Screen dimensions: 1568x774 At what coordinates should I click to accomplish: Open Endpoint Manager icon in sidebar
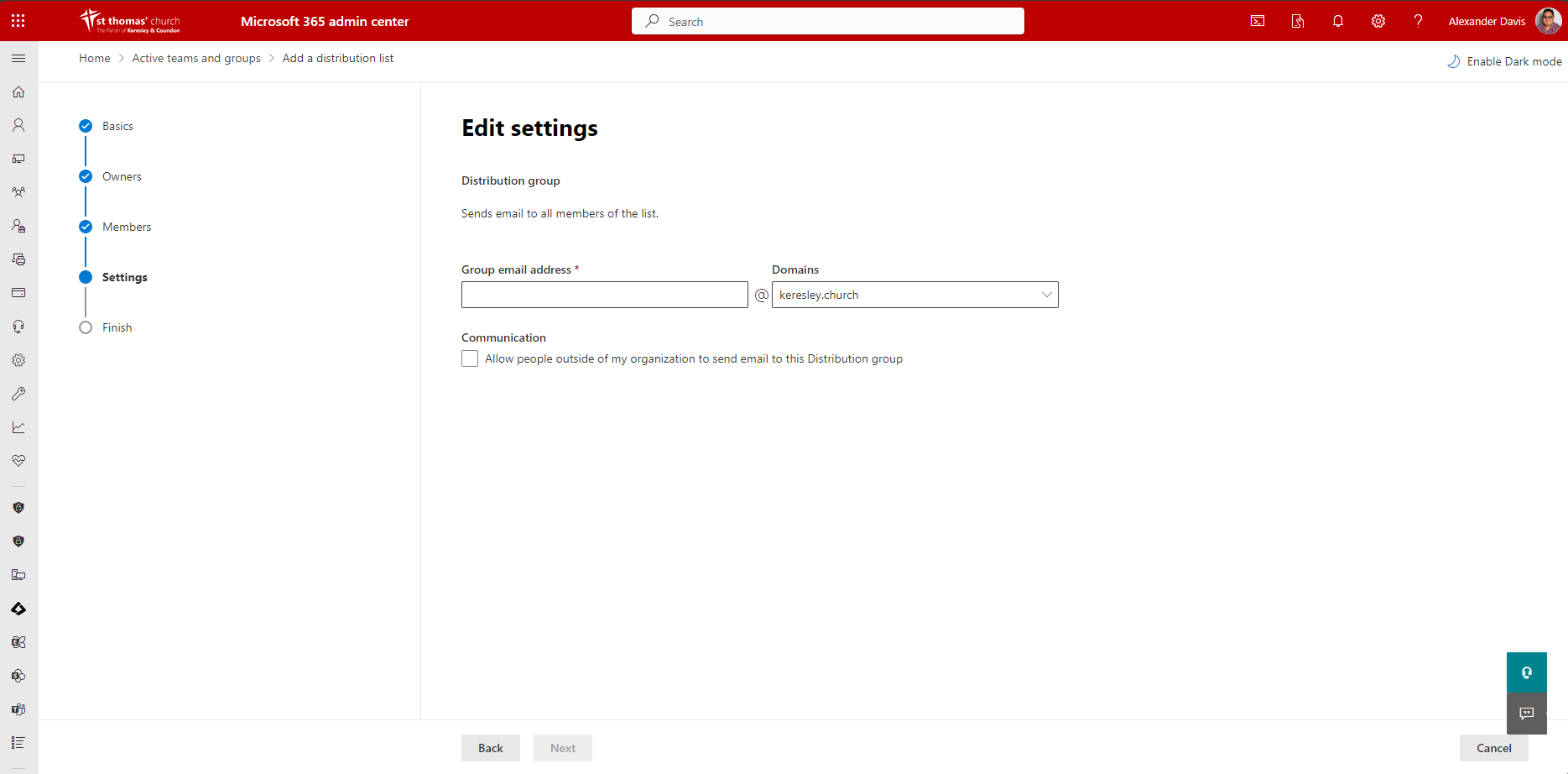coord(18,575)
